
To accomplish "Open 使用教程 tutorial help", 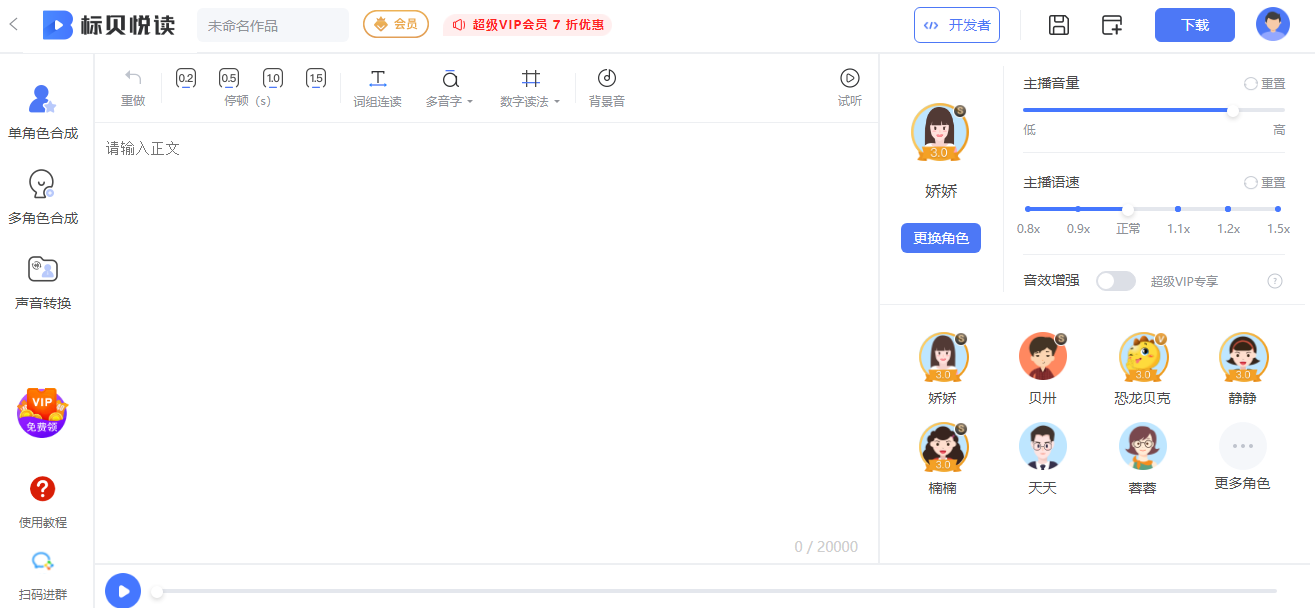I will point(43,502).
